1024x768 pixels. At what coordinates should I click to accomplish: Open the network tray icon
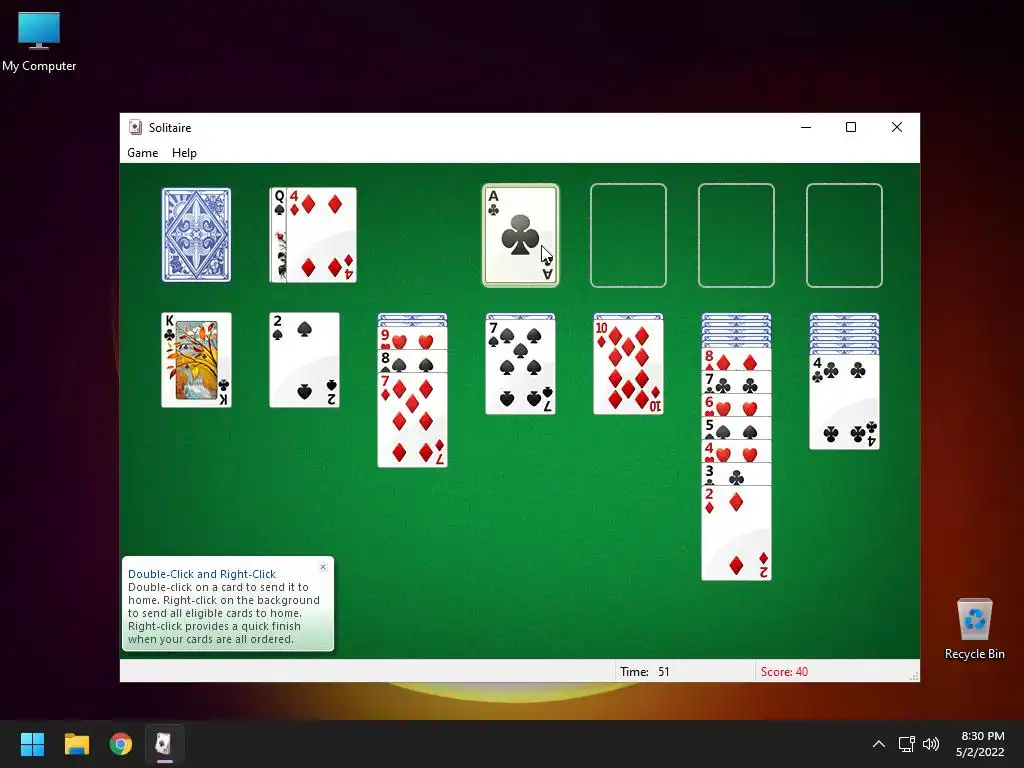(906, 744)
